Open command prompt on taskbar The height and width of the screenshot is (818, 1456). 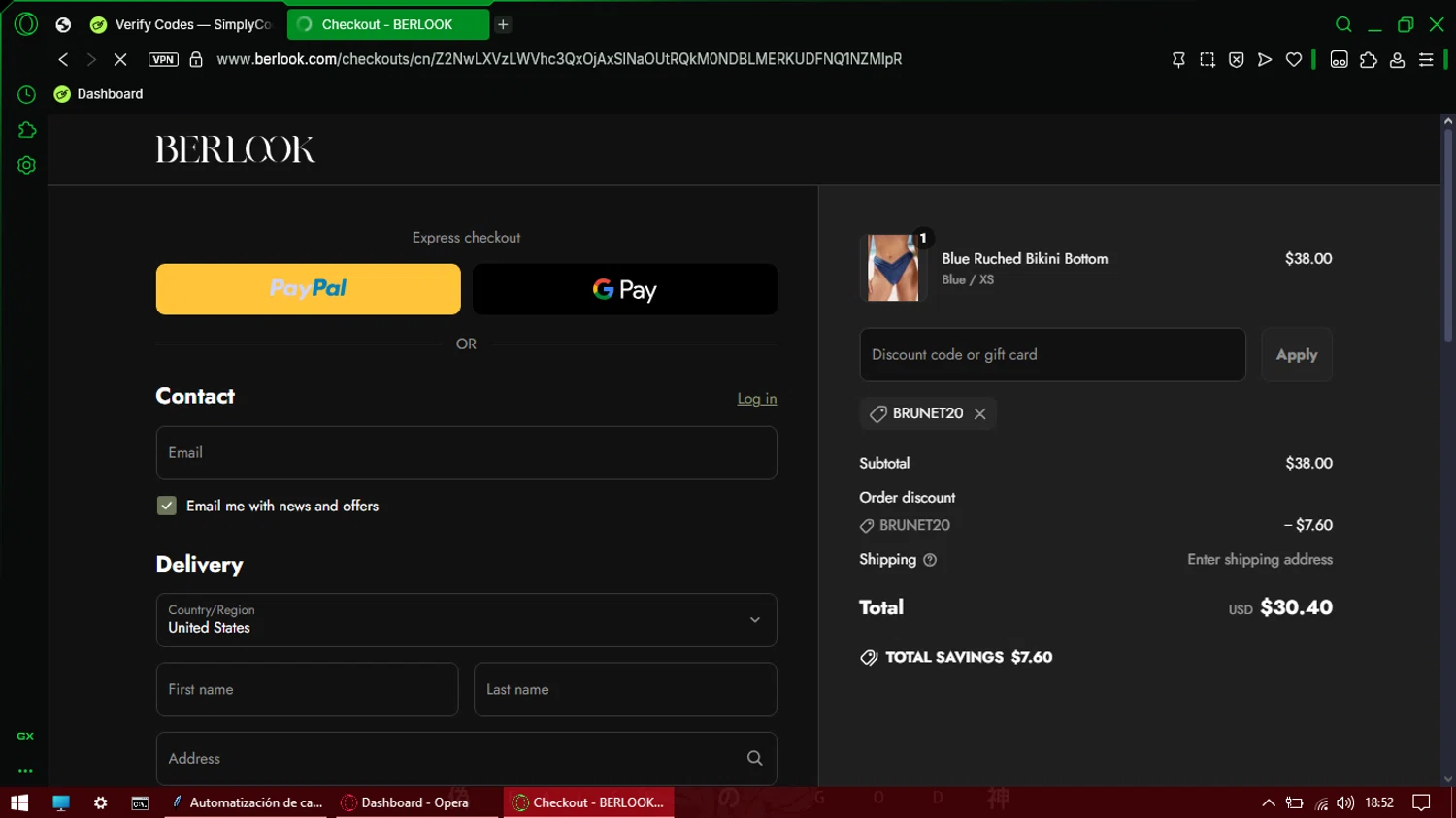tap(140, 802)
